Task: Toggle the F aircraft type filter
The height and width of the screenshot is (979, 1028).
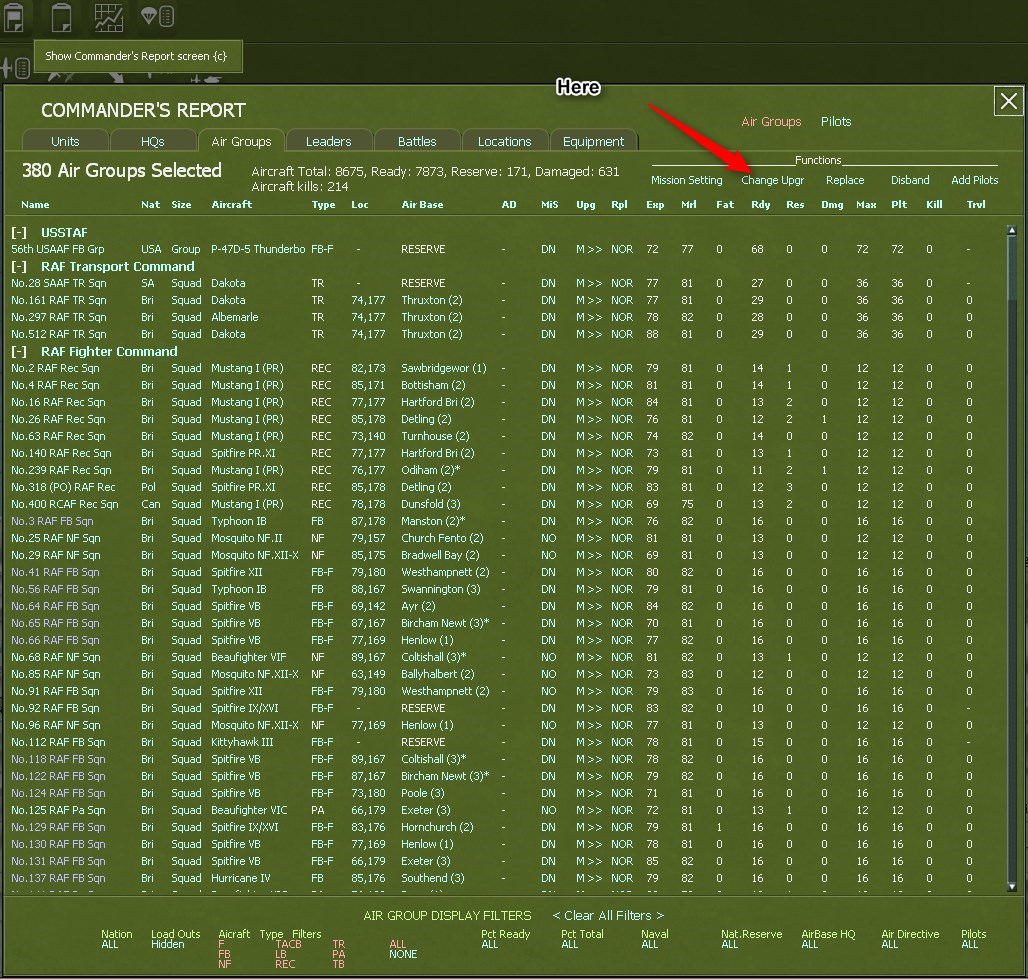Action: [221, 944]
